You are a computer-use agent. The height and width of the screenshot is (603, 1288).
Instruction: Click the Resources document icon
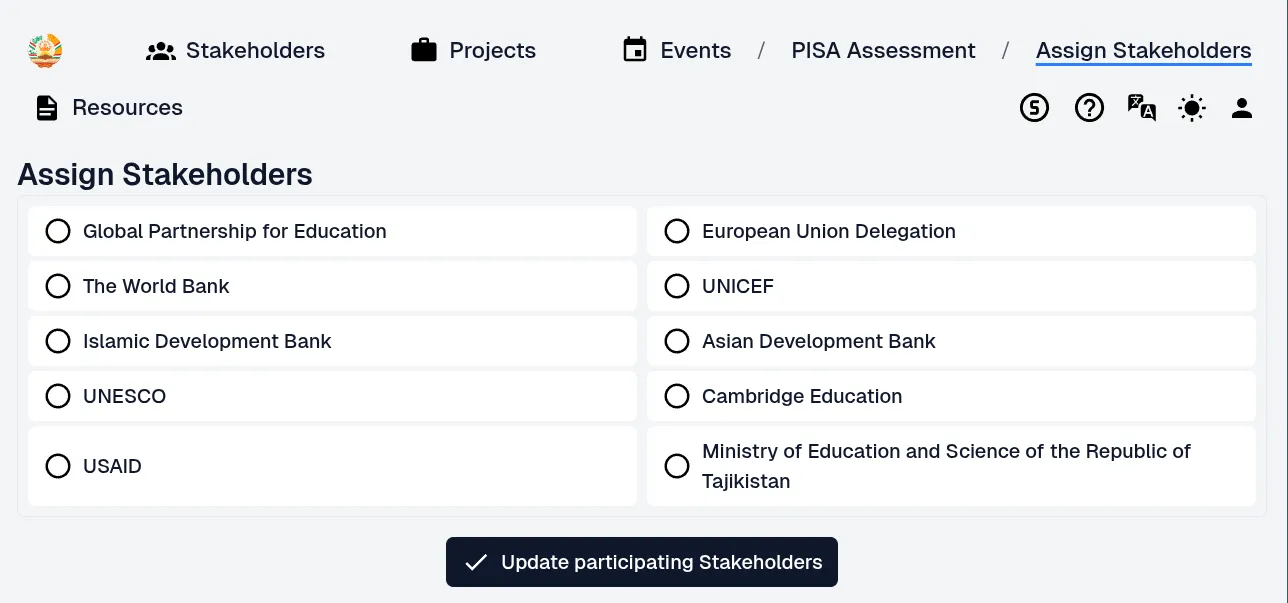click(47, 108)
